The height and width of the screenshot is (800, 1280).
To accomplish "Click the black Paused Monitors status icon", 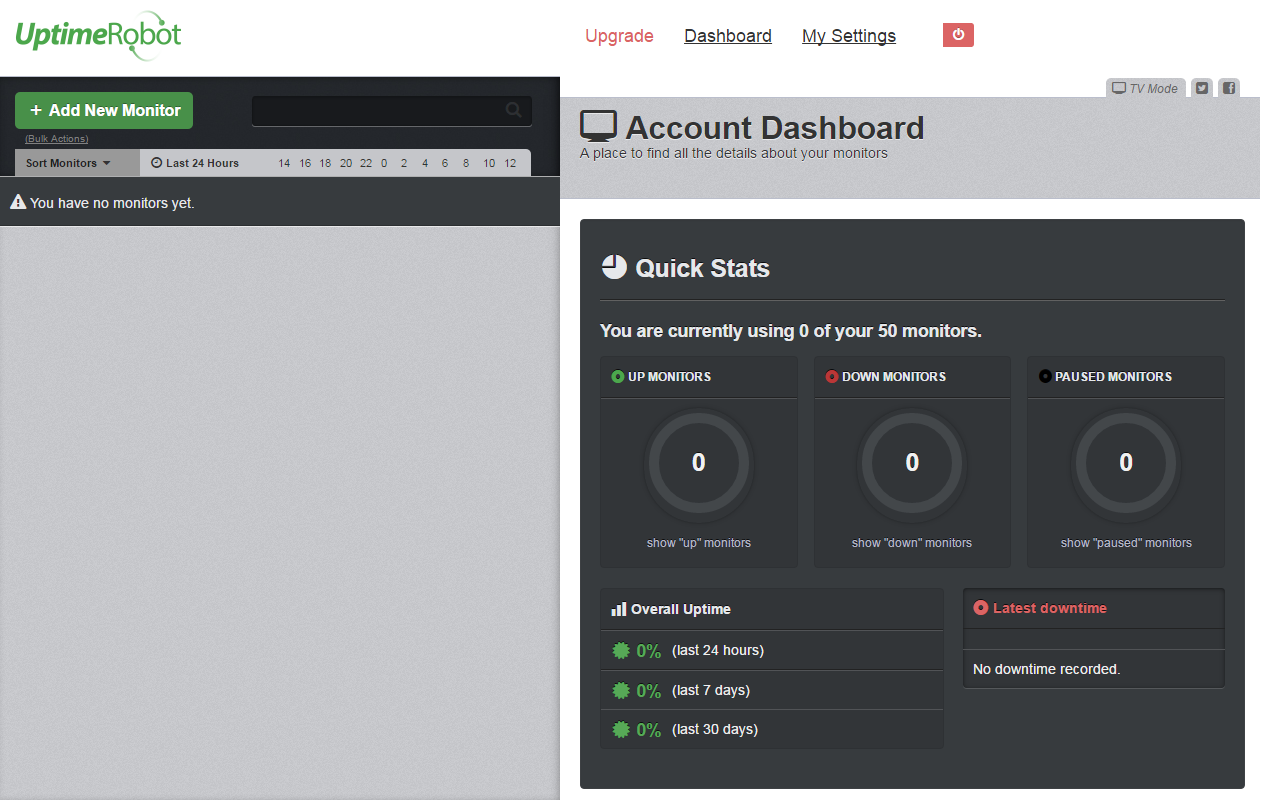I will (x=1046, y=377).
